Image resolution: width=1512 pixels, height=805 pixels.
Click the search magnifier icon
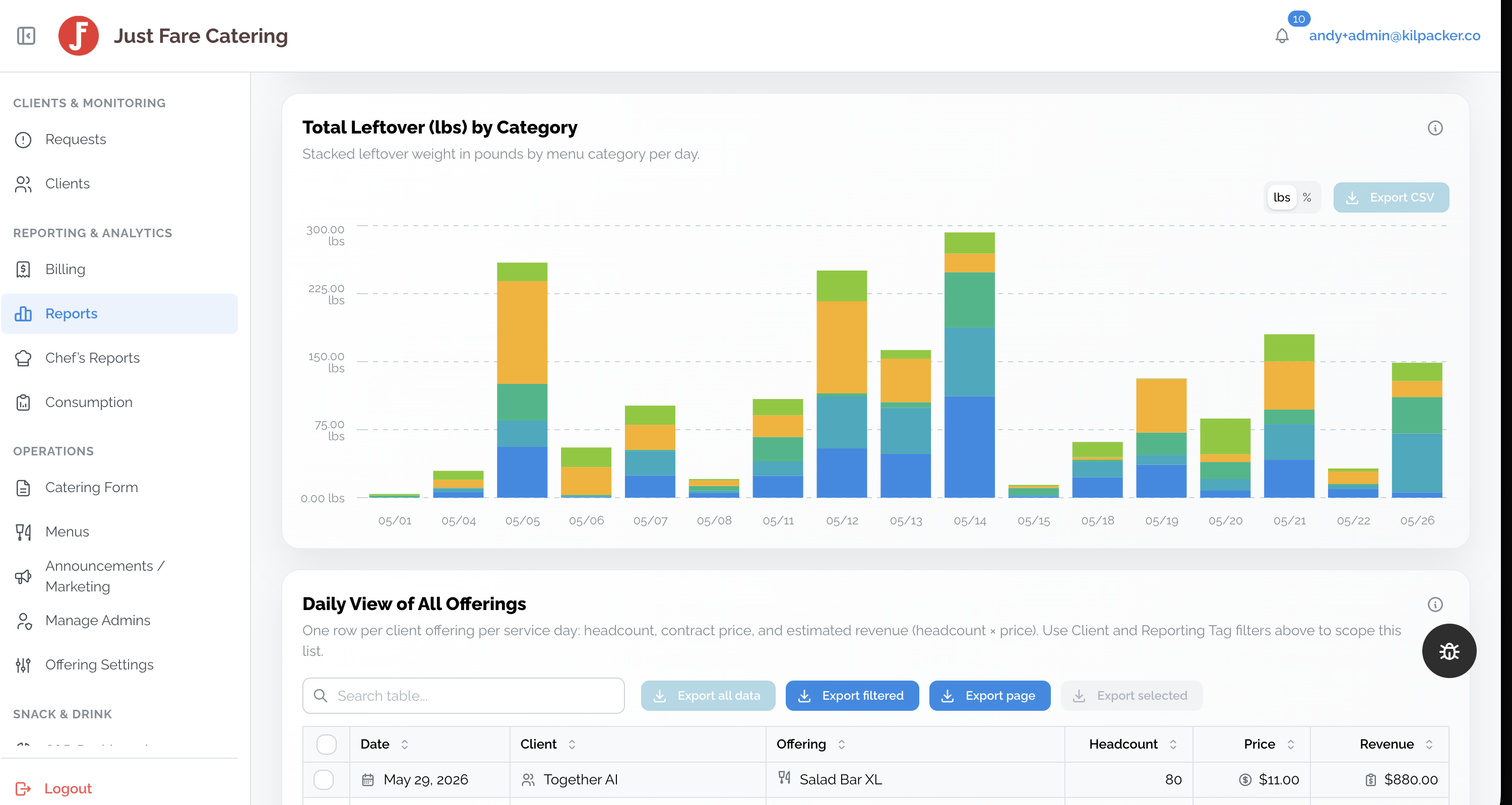[x=321, y=696]
